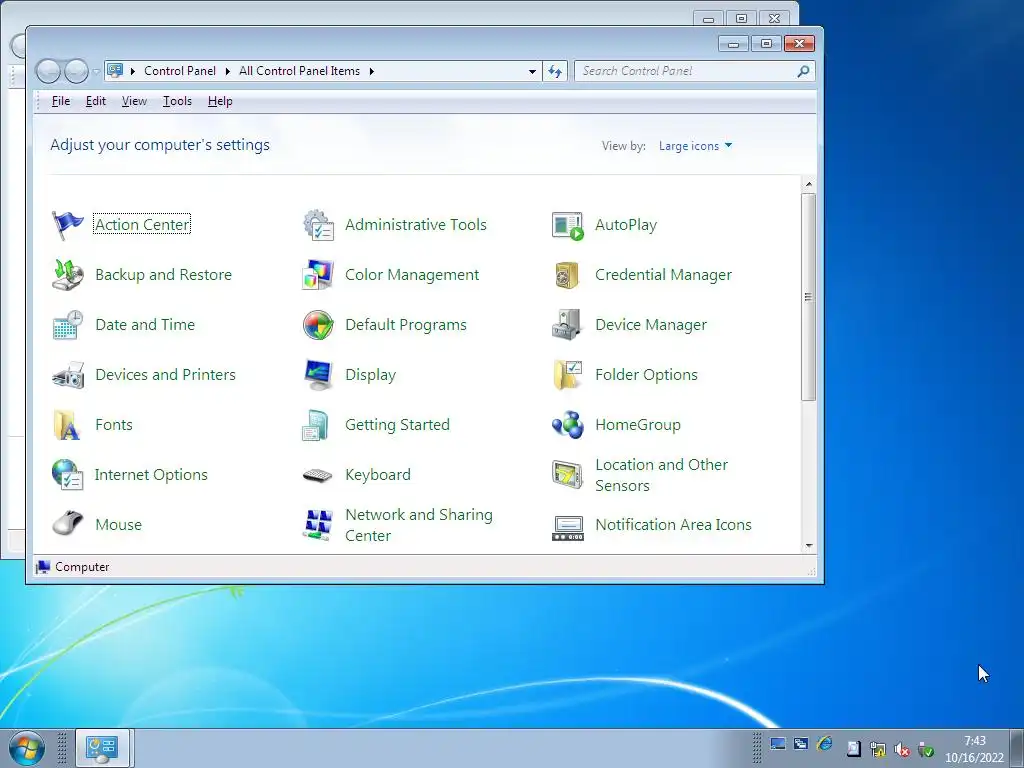Expand arrow after Control Panel breadcrumb
This screenshot has width=1024, height=768.
pyautogui.click(x=227, y=71)
